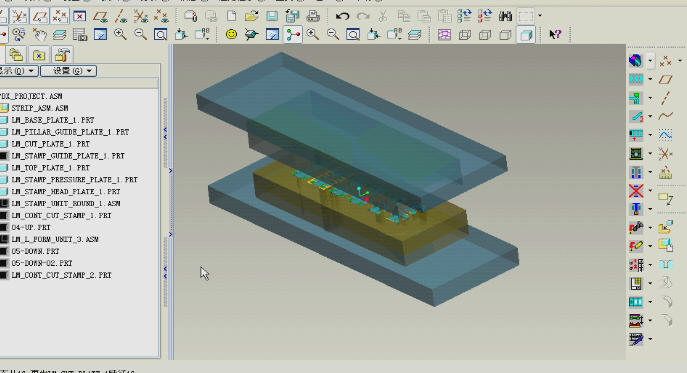687x373 pixels.
Task: Click the assemble component icon
Action: 666,227
